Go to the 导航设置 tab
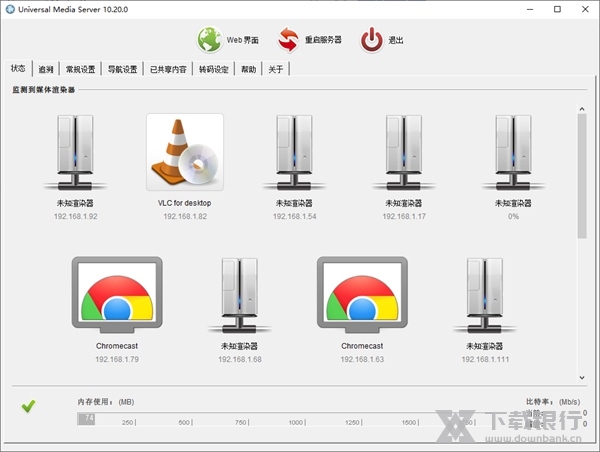The height and width of the screenshot is (452, 600). point(122,70)
